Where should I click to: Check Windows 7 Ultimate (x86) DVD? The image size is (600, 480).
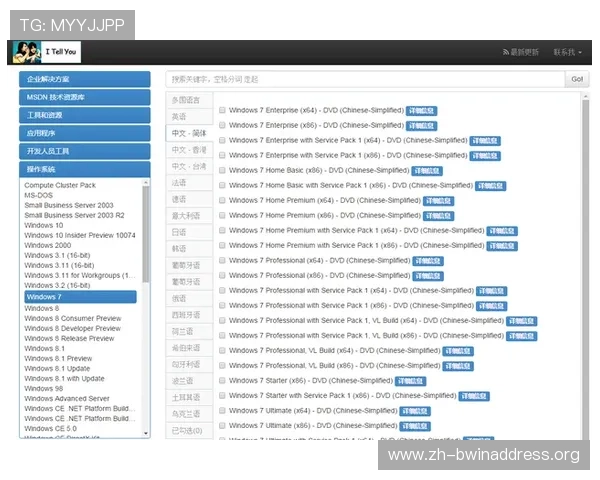pyautogui.click(x=222, y=426)
